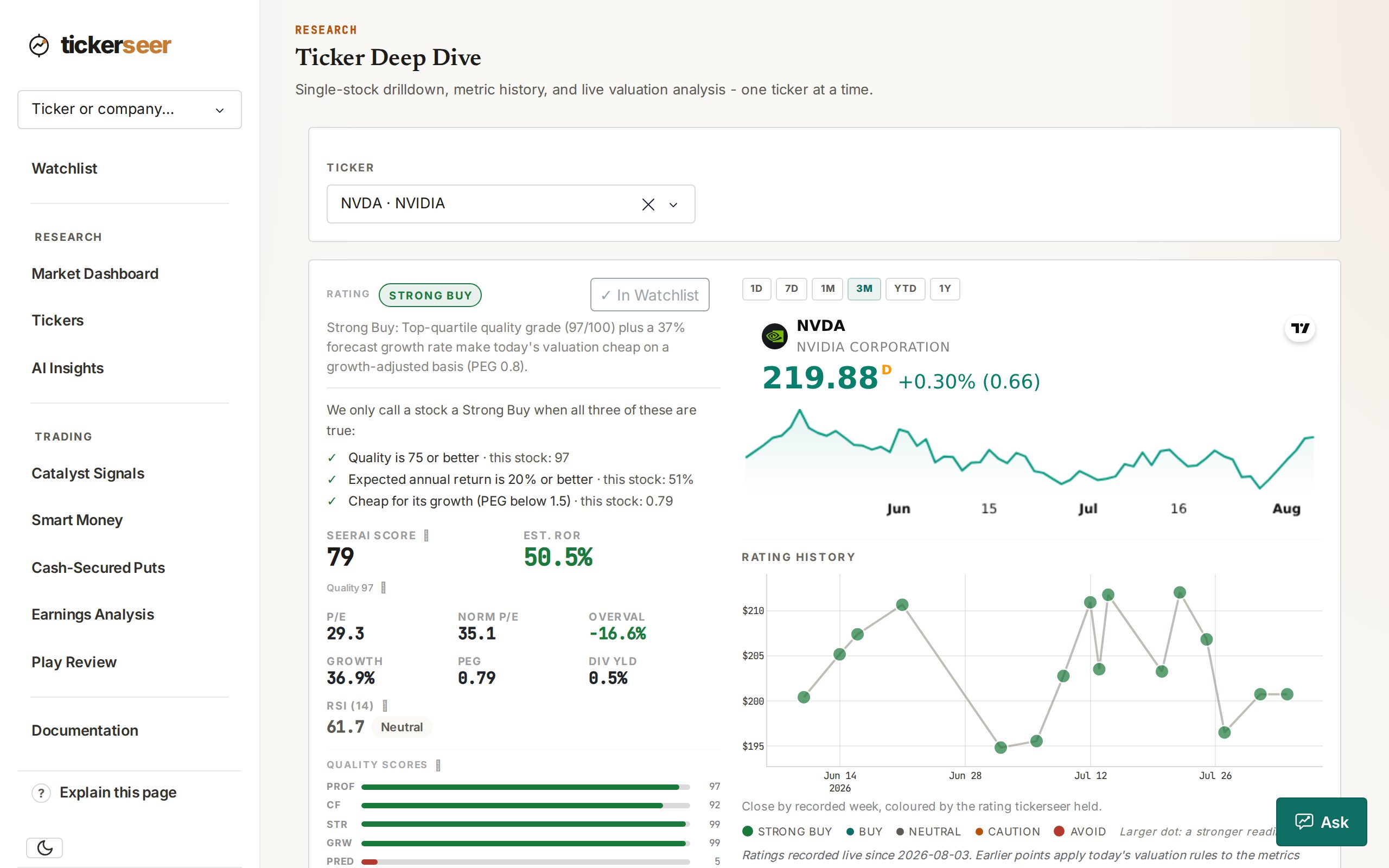Viewport: 1389px width, 868px height.
Task: Click the Overval value -16.6%
Action: pos(617,634)
